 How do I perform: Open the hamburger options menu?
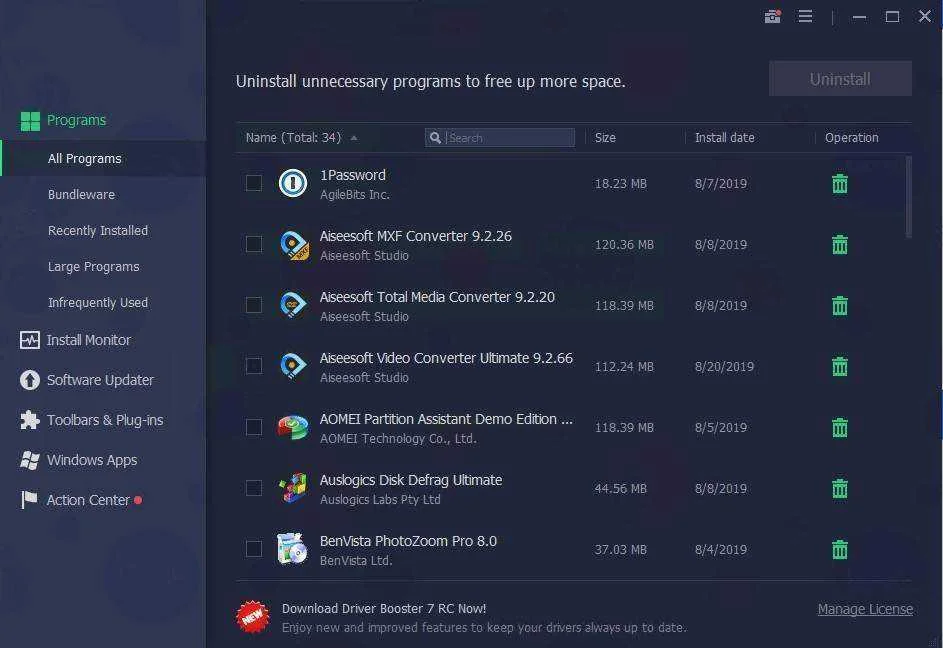pos(805,16)
